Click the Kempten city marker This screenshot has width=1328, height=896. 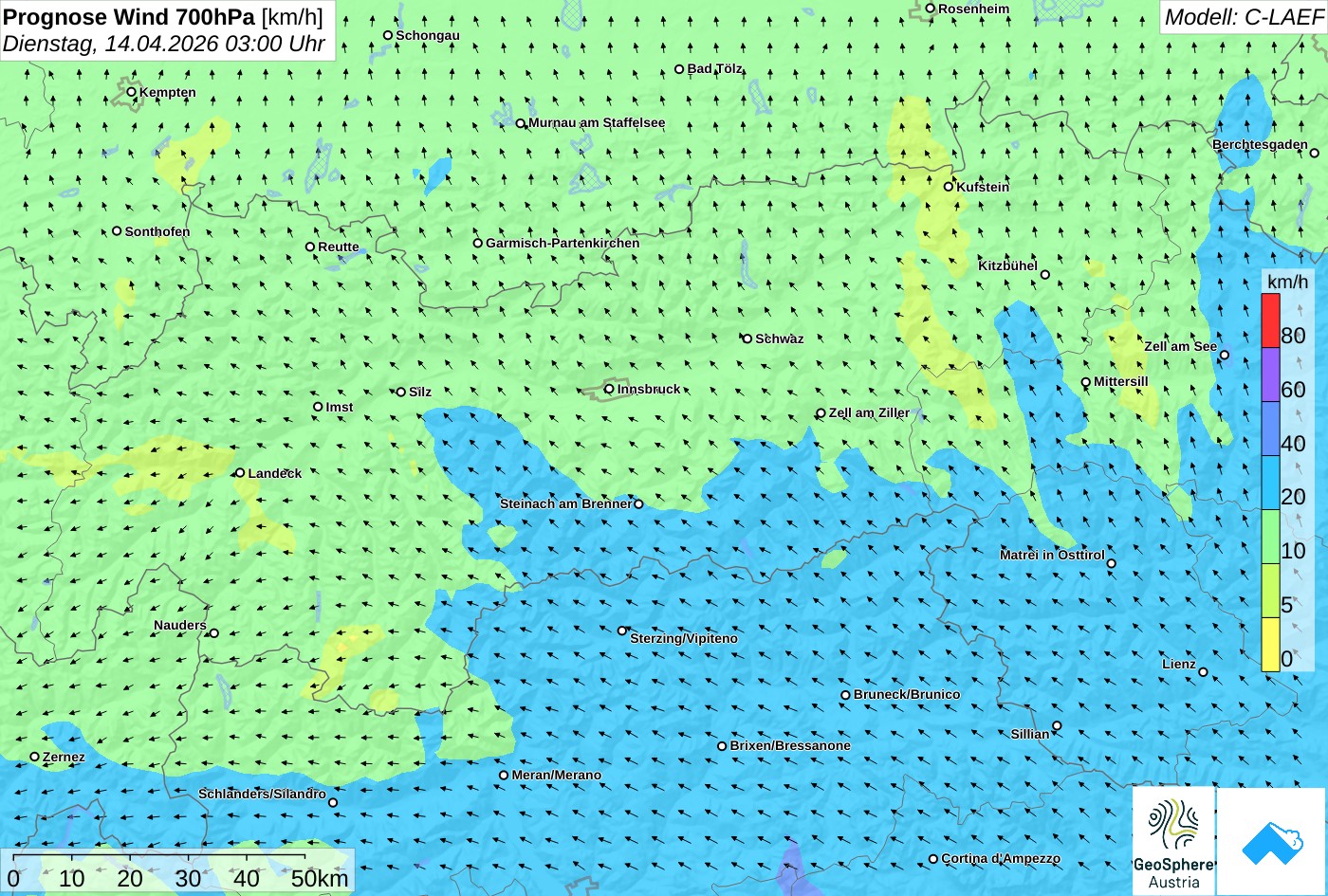[x=131, y=92]
